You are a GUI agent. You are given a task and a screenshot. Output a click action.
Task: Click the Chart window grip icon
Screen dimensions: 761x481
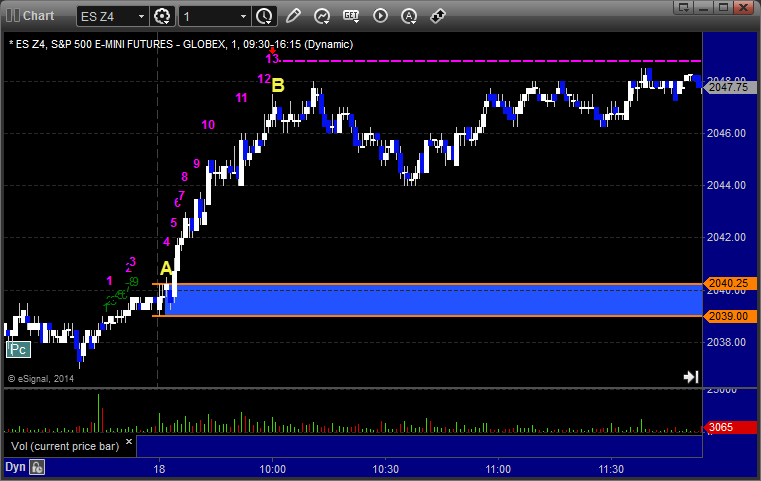pyautogui.click(x=13, y=16)
